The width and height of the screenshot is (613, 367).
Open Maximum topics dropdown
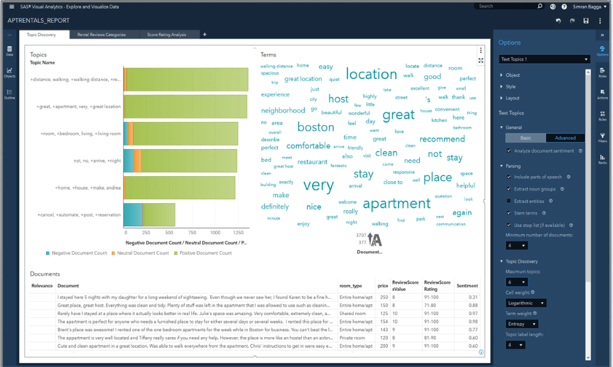[x=517, y=282]
